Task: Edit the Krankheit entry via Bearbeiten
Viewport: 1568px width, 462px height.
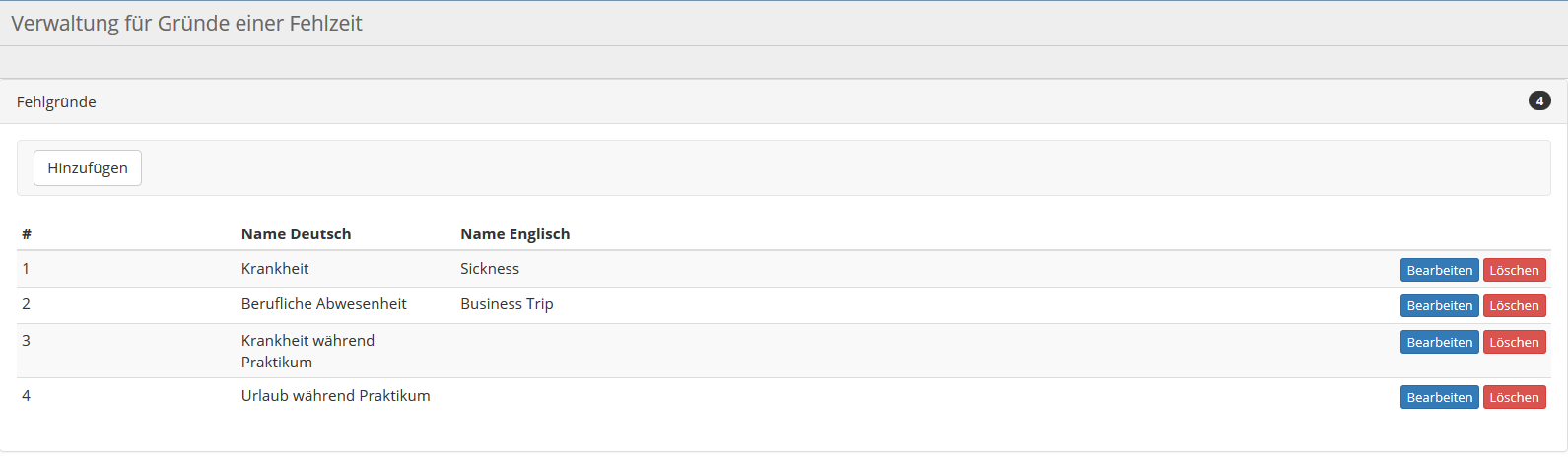Action: click(x=1439, y=270)
